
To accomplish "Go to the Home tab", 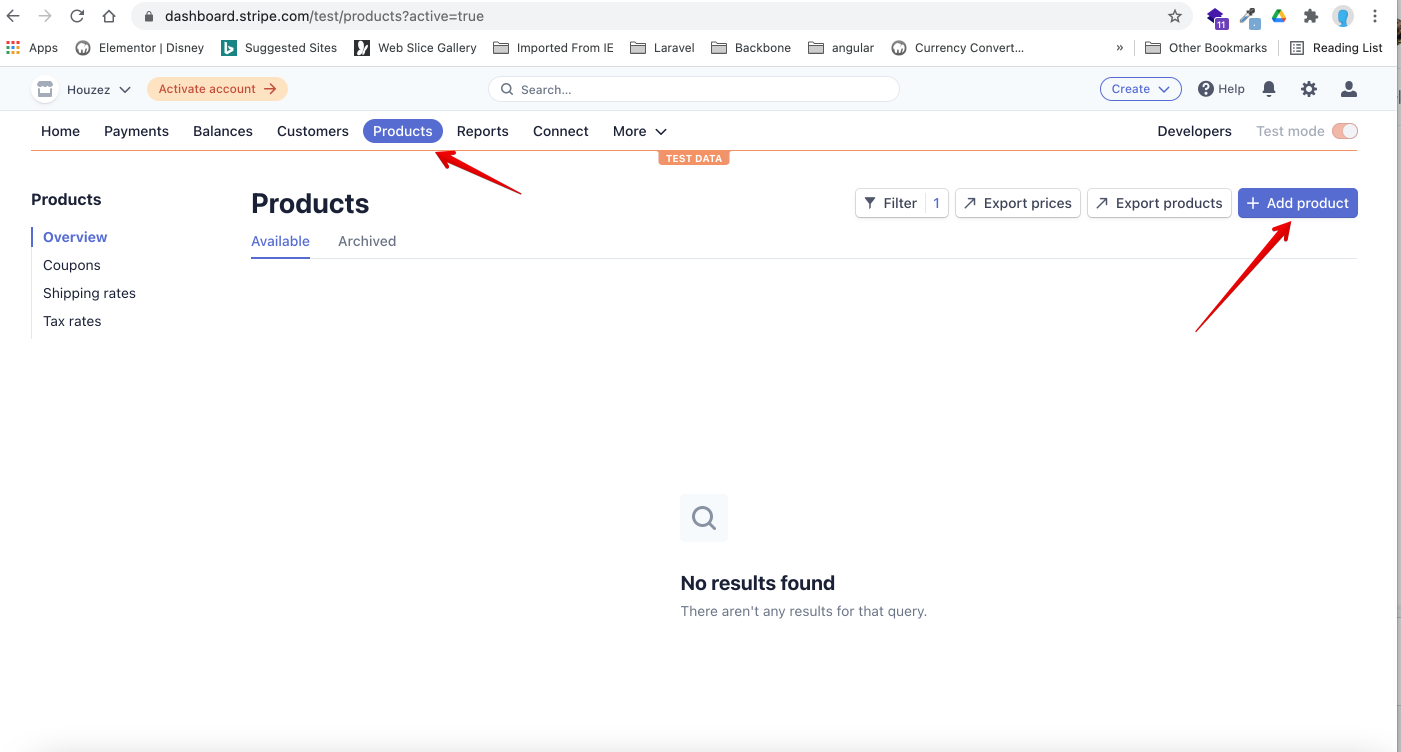I will tap(60, 131).
